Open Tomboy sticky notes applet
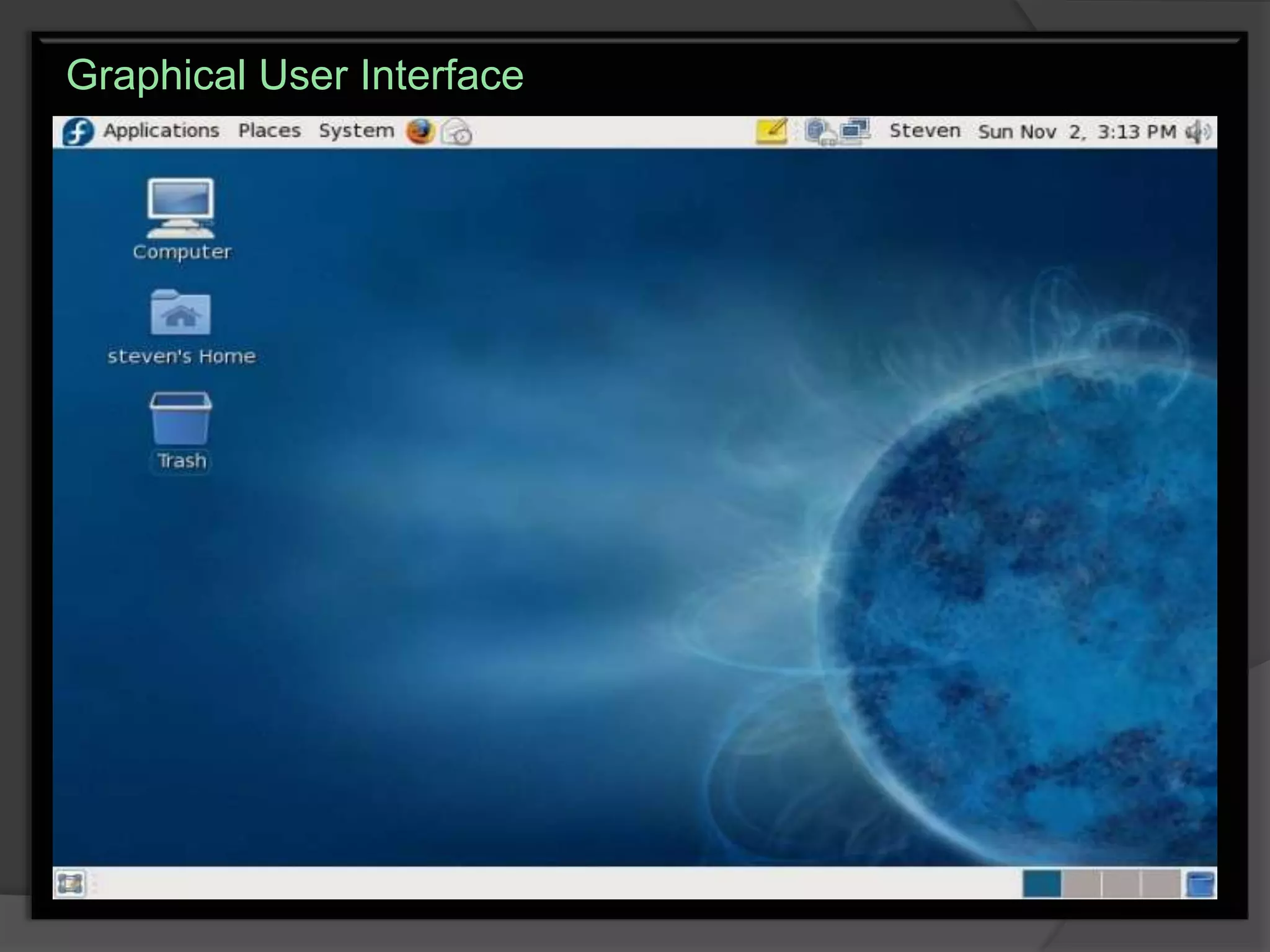 point(771,131)
